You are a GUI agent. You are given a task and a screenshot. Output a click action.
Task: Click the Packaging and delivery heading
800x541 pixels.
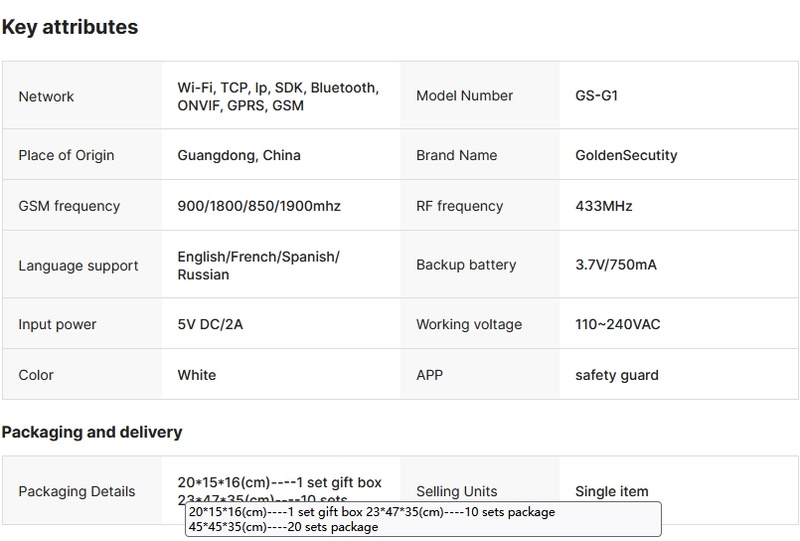coord(91,432)
